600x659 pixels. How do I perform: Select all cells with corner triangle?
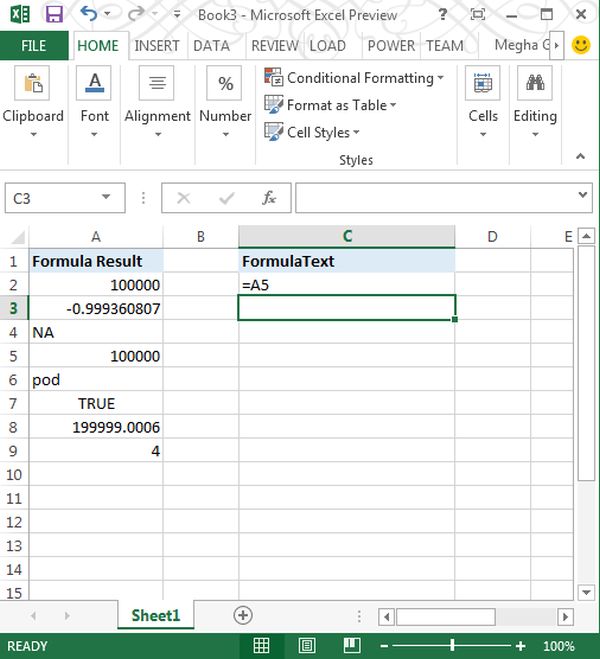[17, 237]
